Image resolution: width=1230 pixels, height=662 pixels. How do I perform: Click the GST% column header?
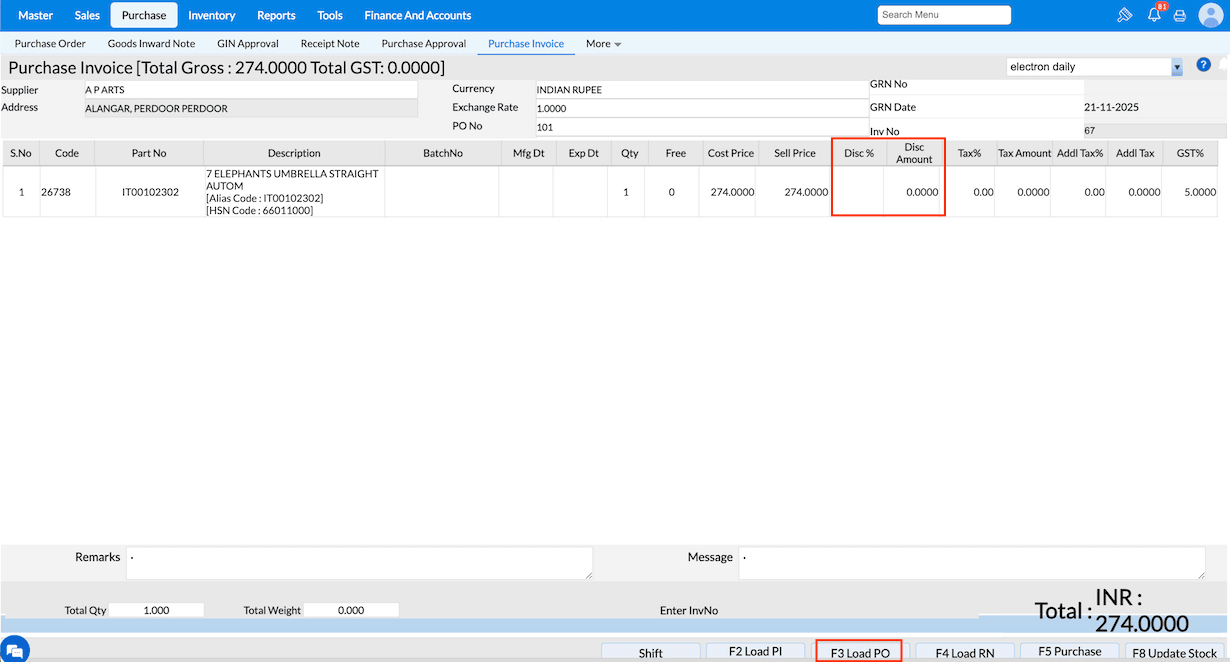(x=1190, y=153)
